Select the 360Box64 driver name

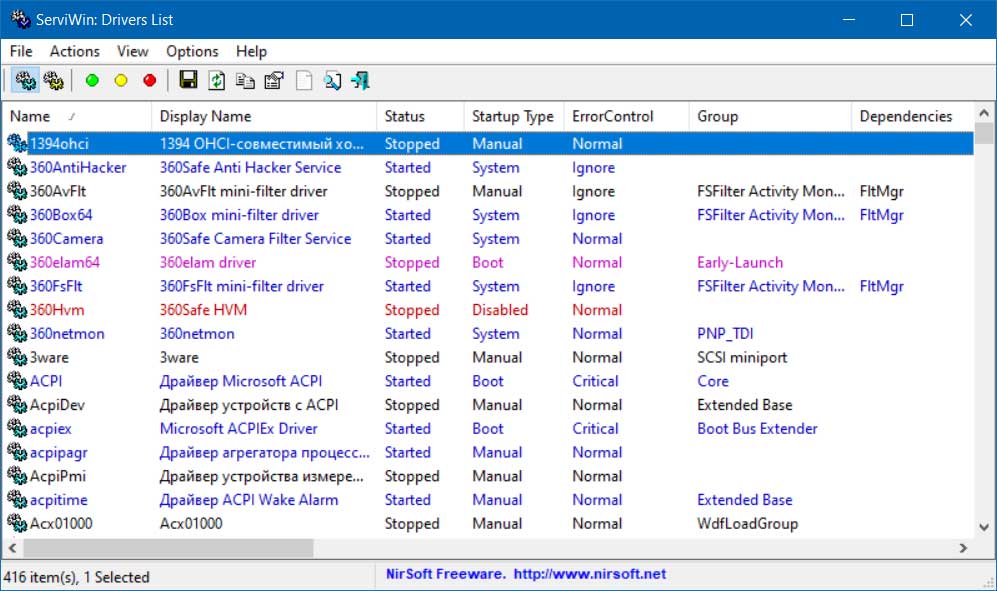point(61,215)
